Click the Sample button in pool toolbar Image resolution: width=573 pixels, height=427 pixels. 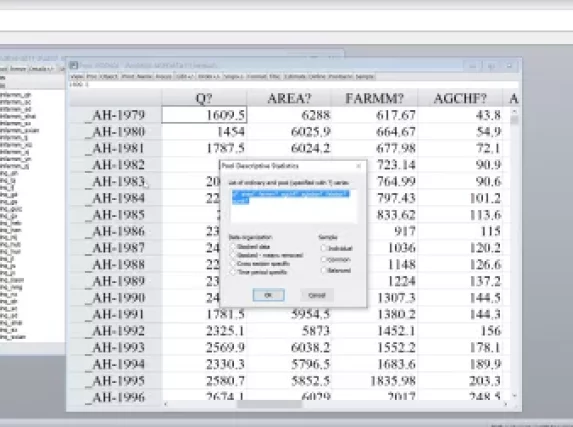[x=365, y=76]
